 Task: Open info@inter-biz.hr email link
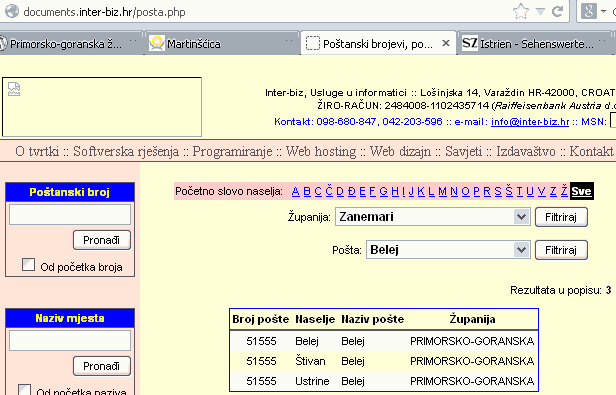[530, 122]
